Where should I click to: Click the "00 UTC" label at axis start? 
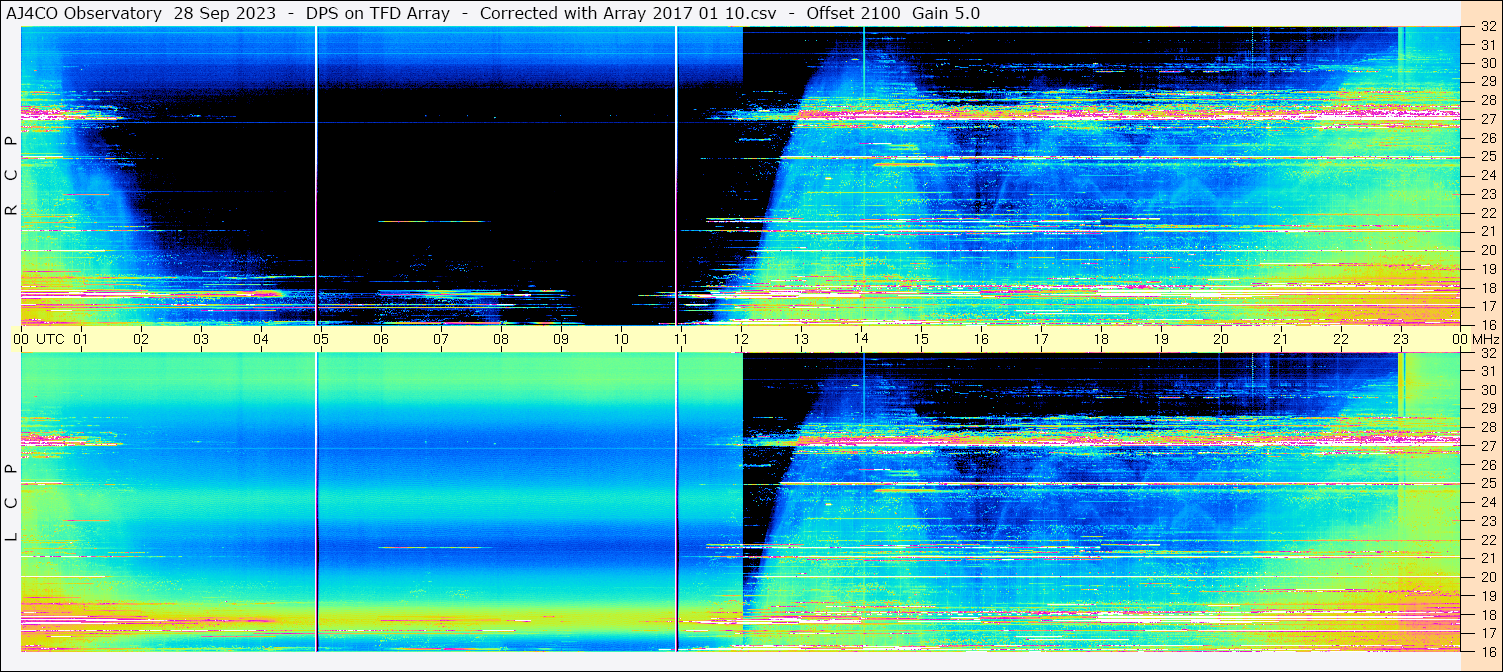point(40,339)
